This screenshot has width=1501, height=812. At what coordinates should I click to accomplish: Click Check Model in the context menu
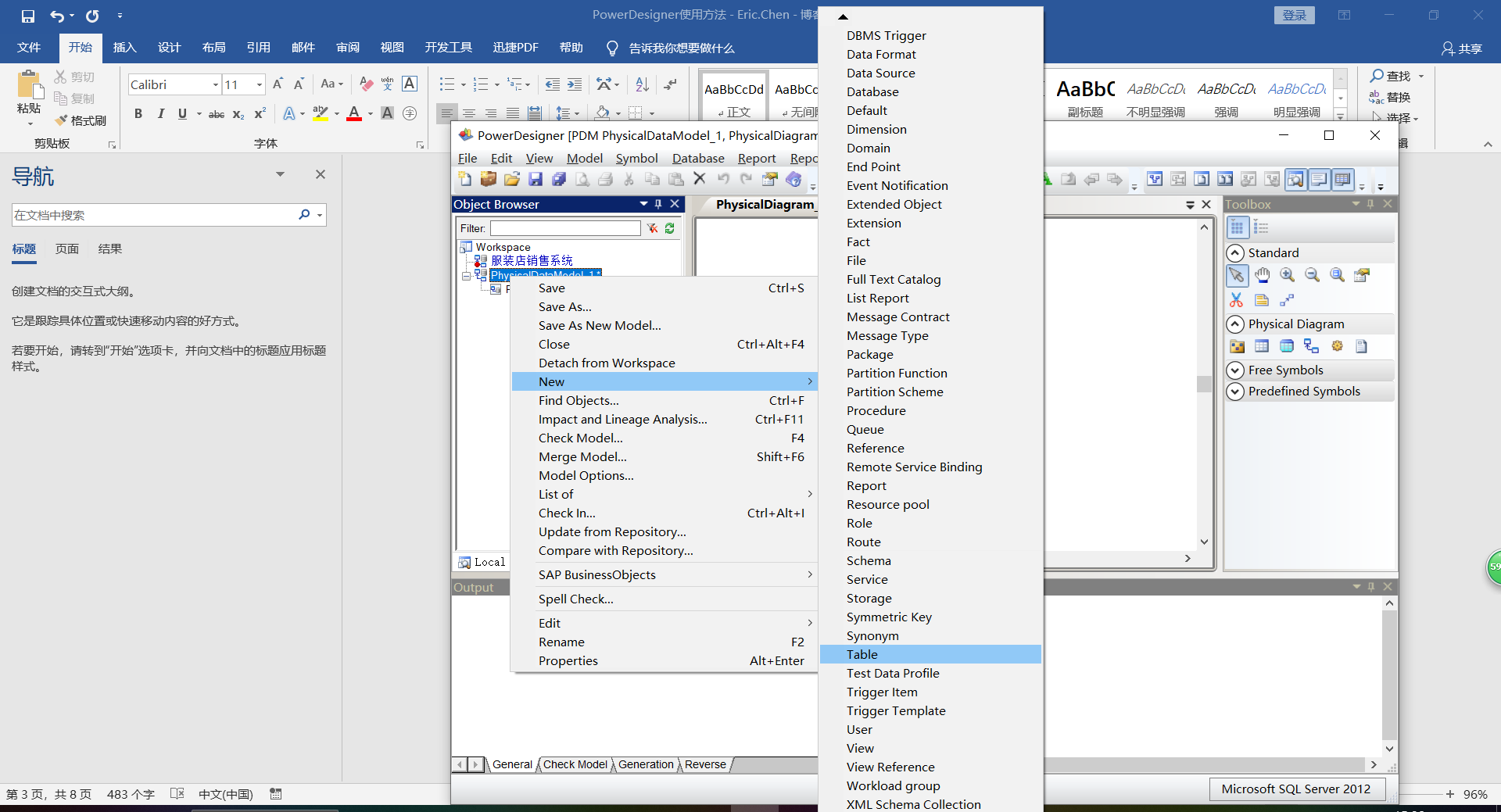580,438
